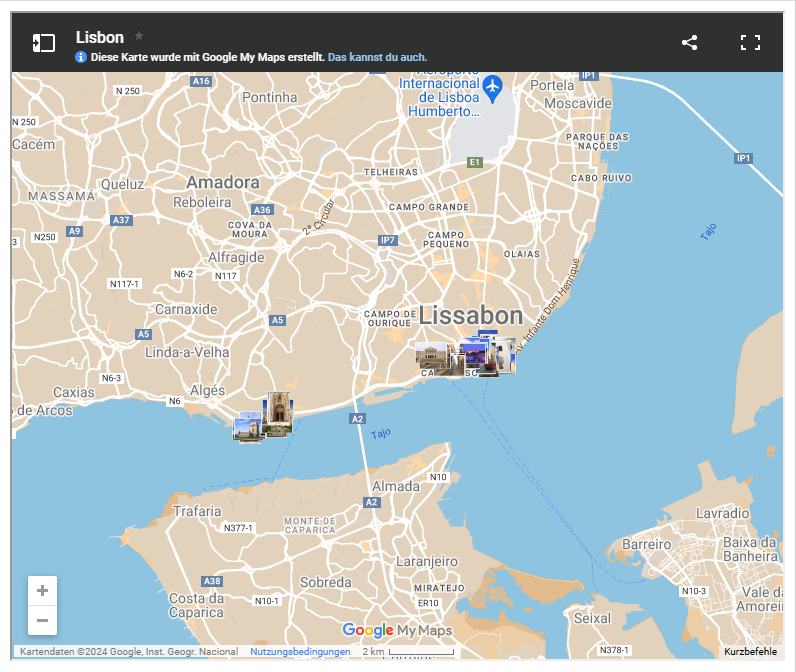Screen dimensions: 796x672
Task: Click the Lisbon airport plane icon
Action: point(491,88)
